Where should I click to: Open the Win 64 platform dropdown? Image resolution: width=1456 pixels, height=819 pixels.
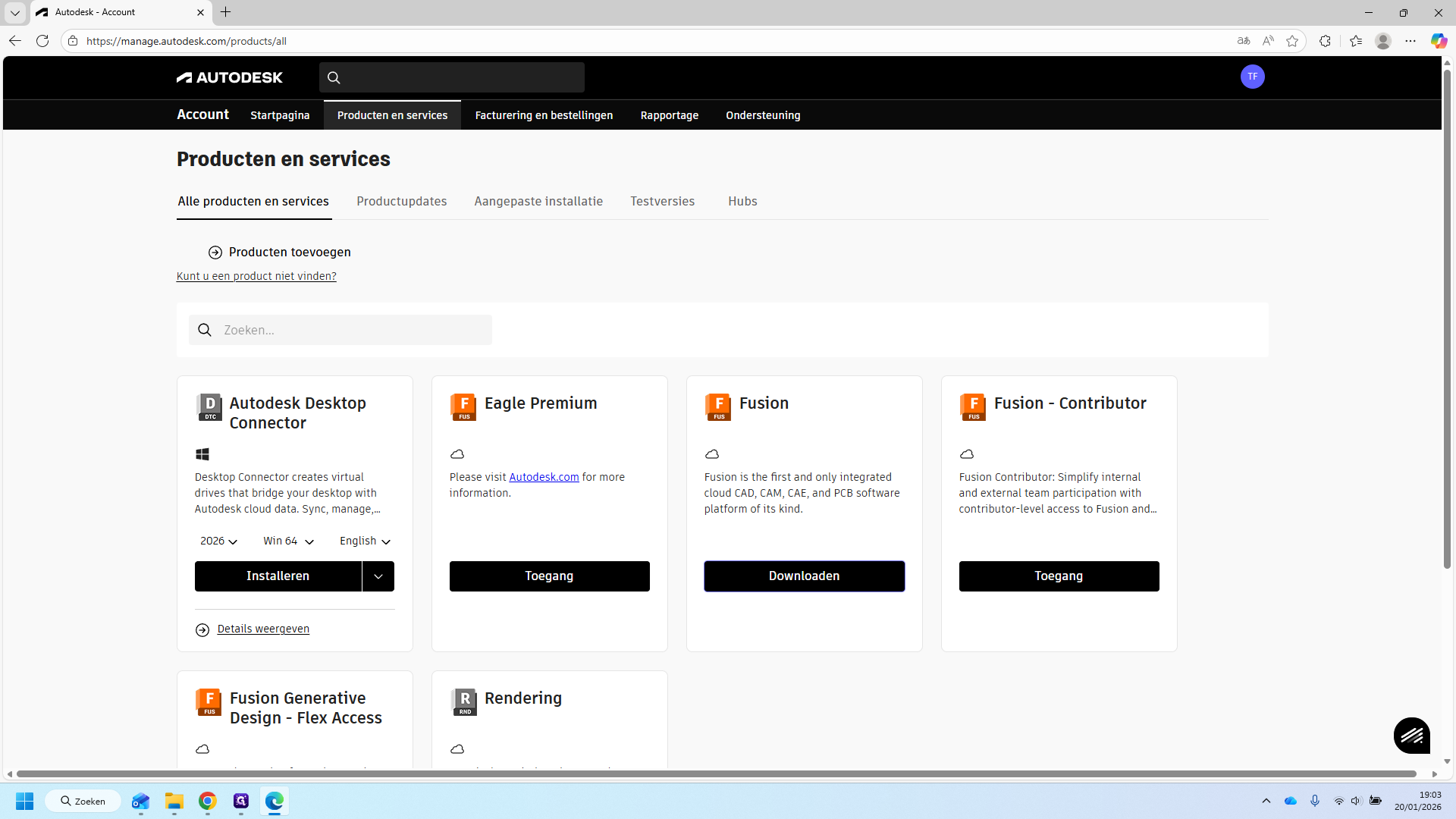(288, 541)
